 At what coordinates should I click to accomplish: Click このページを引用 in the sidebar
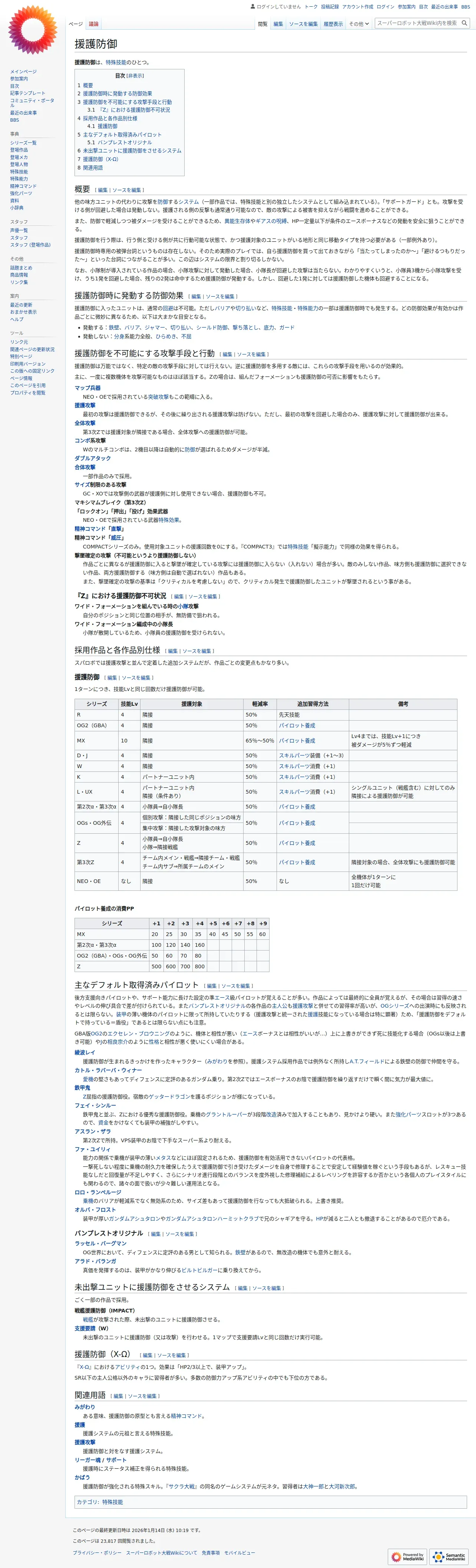(27, 386)
